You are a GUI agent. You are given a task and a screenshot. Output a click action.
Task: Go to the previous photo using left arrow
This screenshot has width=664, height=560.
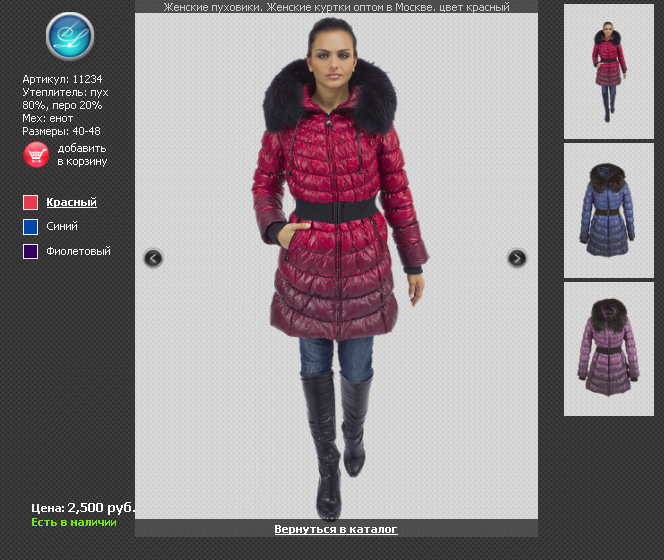(153, 258)
